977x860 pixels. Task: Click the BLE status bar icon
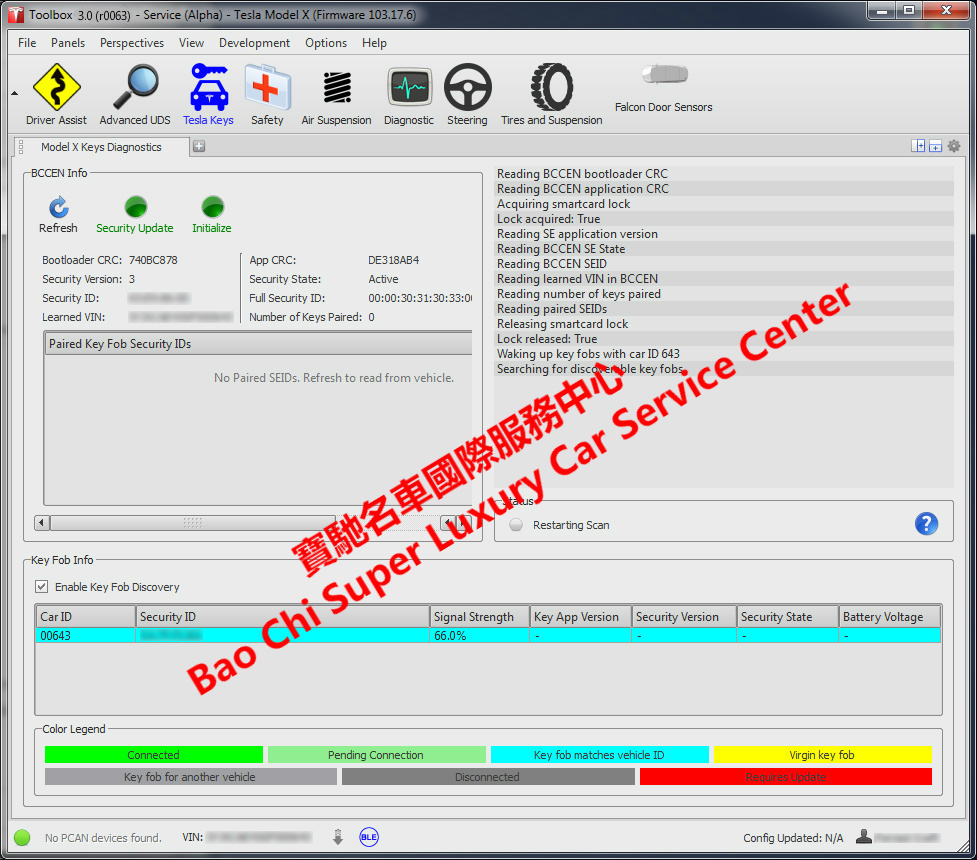point(369,837)
